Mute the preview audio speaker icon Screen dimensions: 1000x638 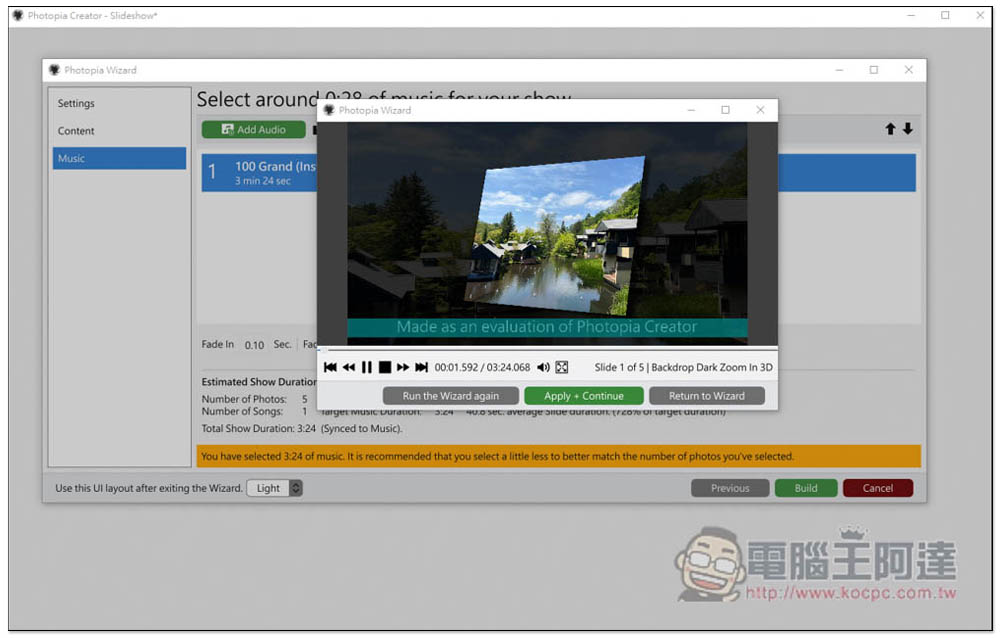pos(543,367)
